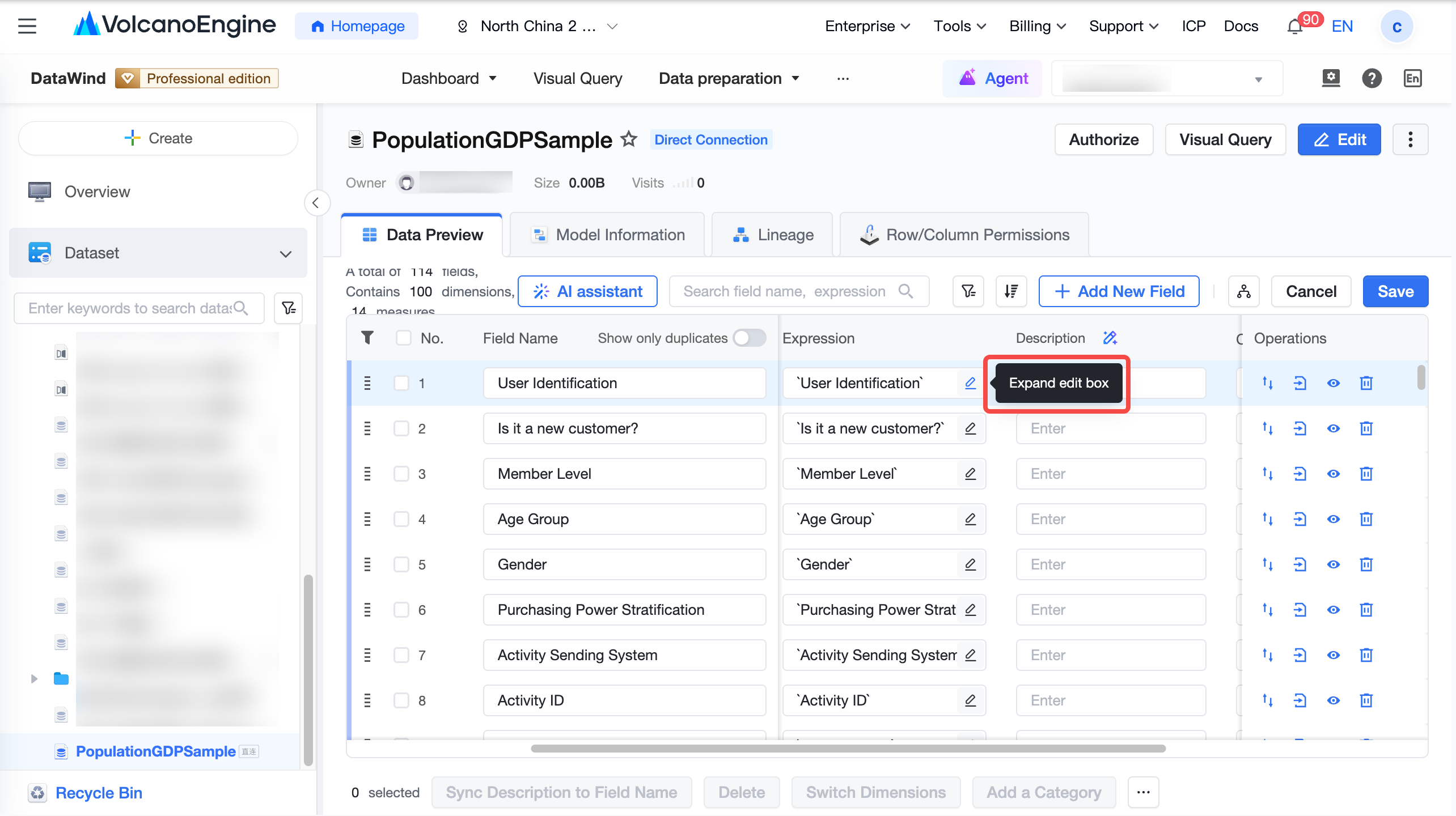Click the Save button

click(1395, 291)
